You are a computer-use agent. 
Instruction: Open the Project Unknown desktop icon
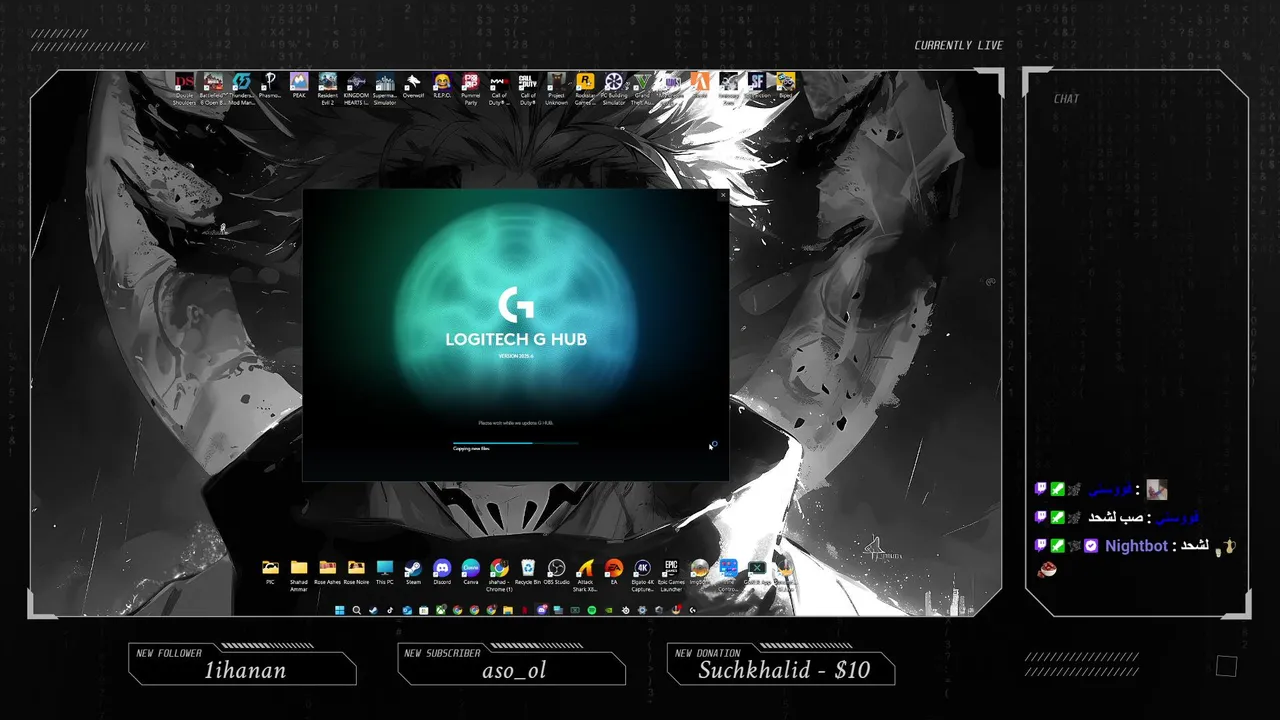557,88
